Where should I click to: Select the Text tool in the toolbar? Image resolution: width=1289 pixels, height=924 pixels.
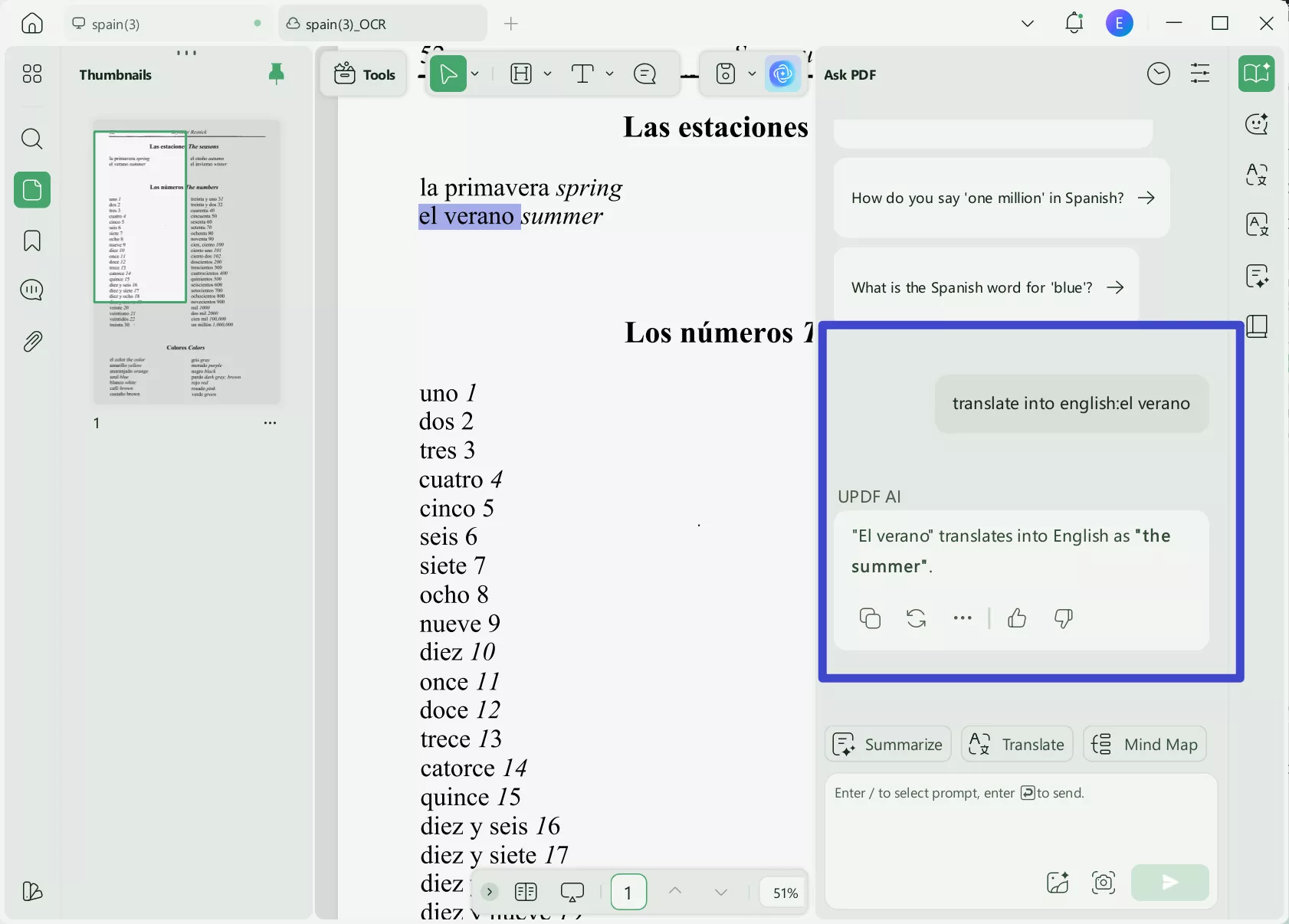(x=583, y=74)
